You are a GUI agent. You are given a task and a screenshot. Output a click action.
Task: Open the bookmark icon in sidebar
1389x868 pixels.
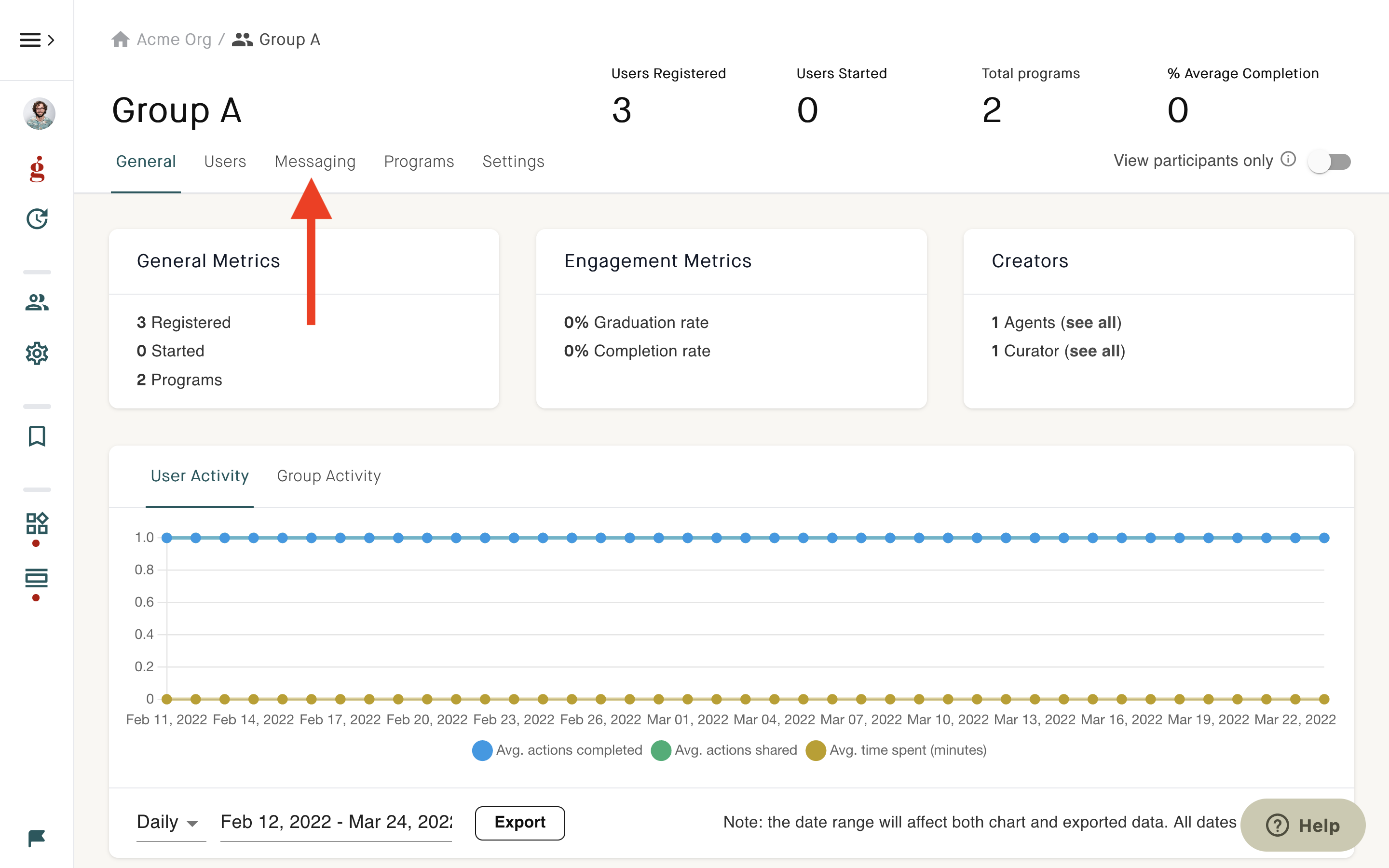[37, 436]
